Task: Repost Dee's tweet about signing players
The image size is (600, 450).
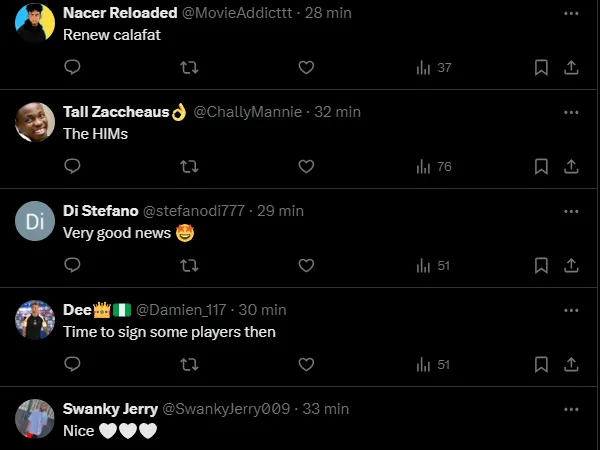Action: 188,364
